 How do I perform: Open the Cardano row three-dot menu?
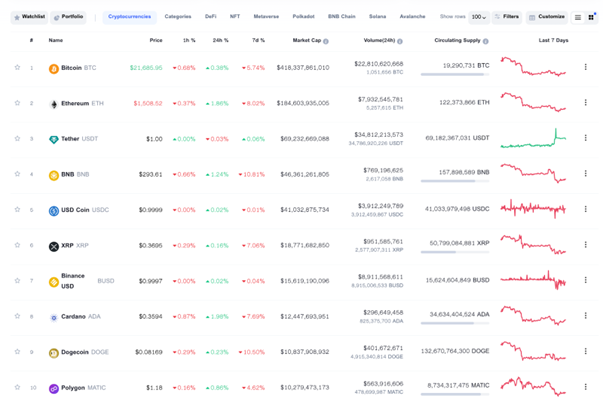tap(585, 315)
